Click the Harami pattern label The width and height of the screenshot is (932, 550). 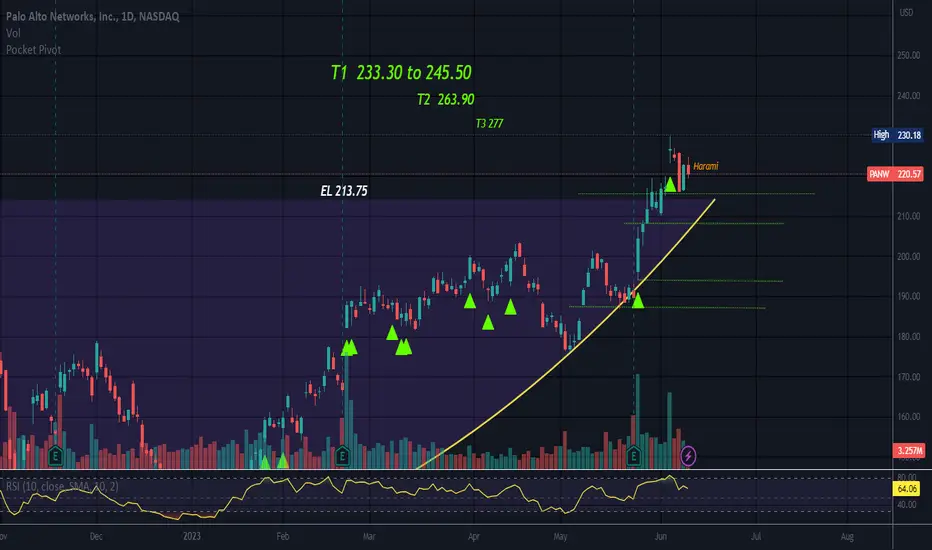point(706,166)
